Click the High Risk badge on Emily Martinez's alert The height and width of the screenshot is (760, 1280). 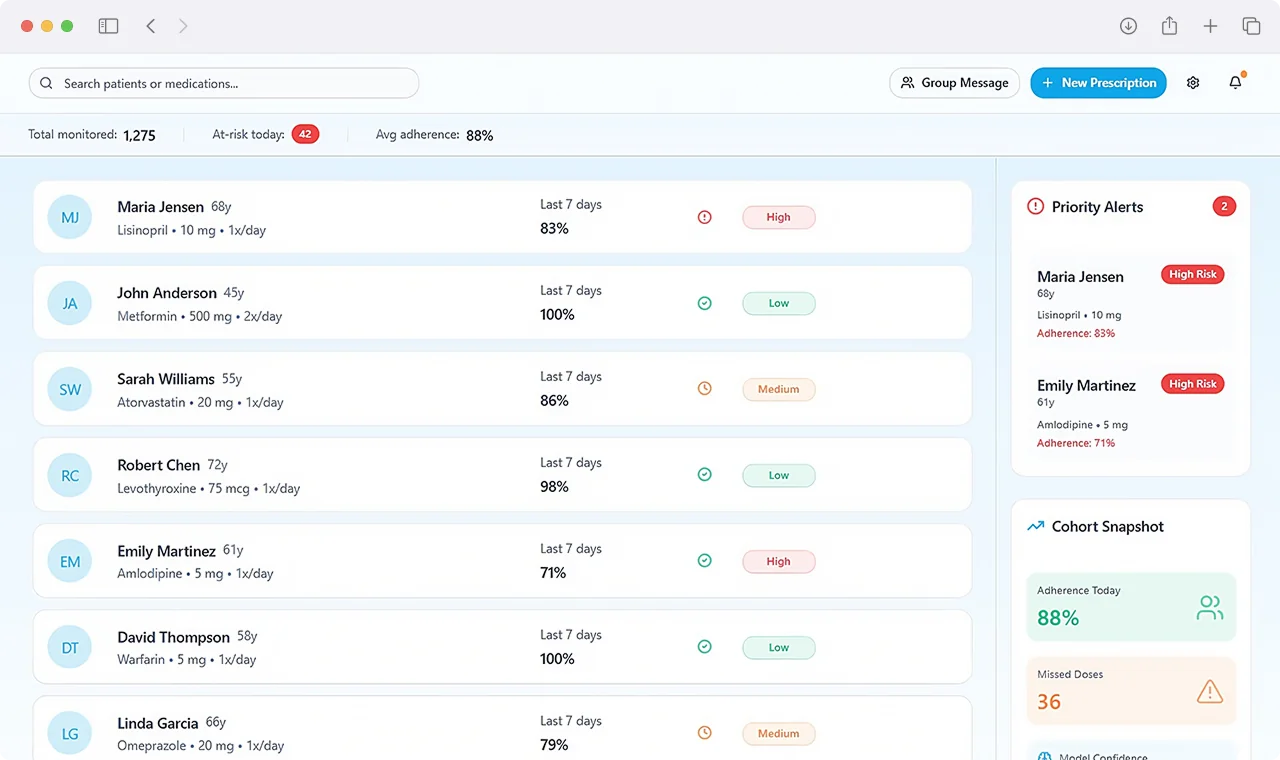point(1193,384)
